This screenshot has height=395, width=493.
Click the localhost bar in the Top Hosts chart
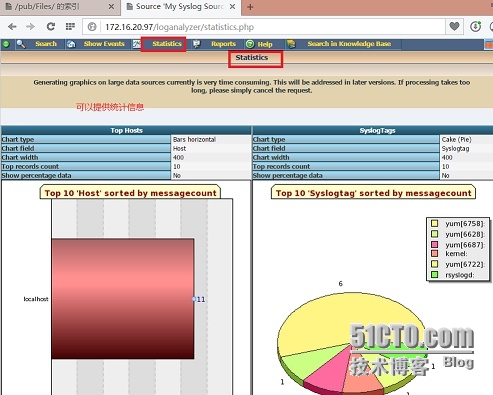pos(123,299)
